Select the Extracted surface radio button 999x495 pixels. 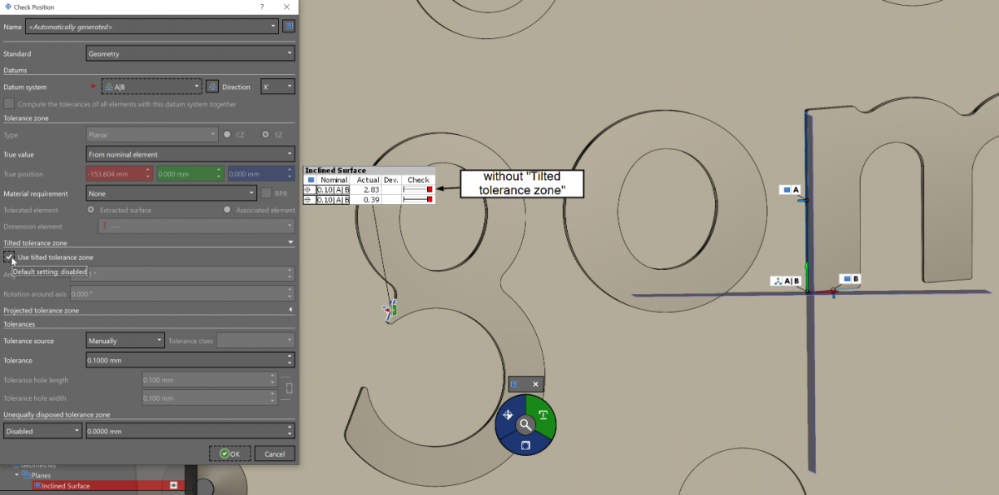(92, 210)
